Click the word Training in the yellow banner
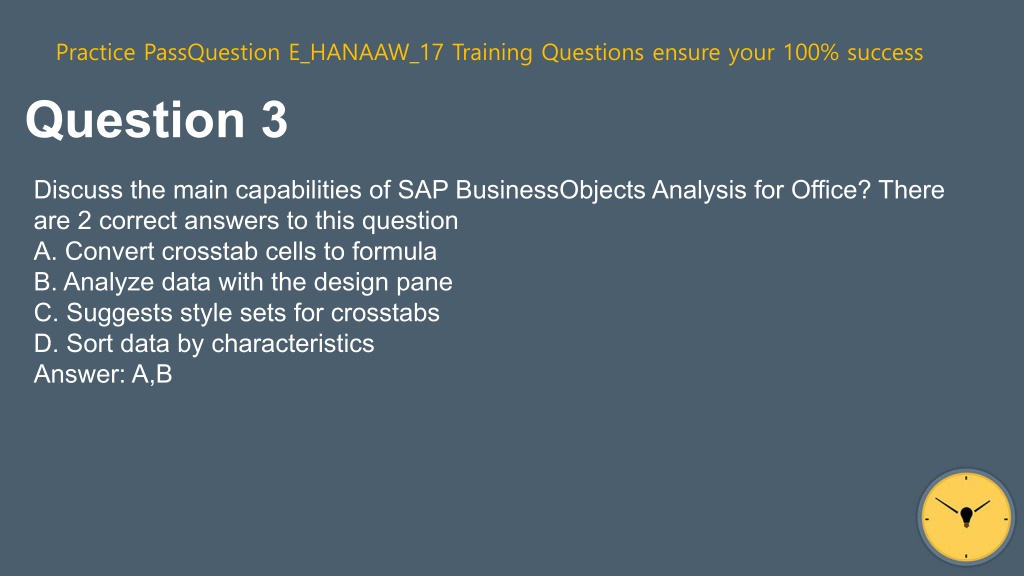The height and width of the screenshot is (576, 1024). 492,52
